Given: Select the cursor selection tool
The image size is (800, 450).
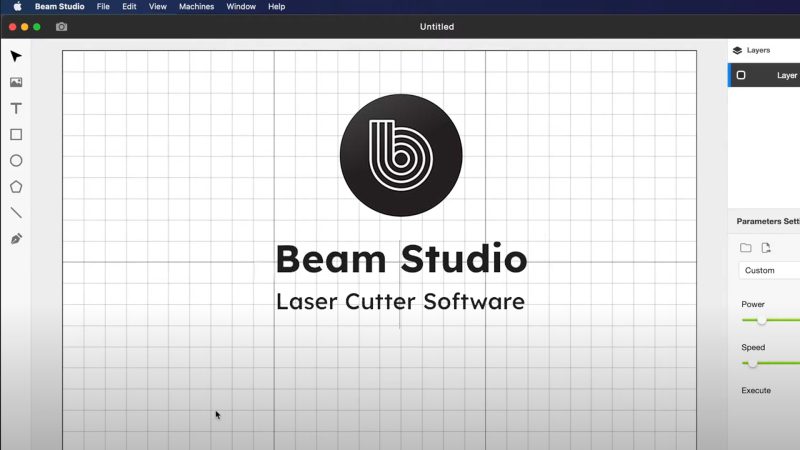Looking at the screenshot, I should (x=16, y=56).
